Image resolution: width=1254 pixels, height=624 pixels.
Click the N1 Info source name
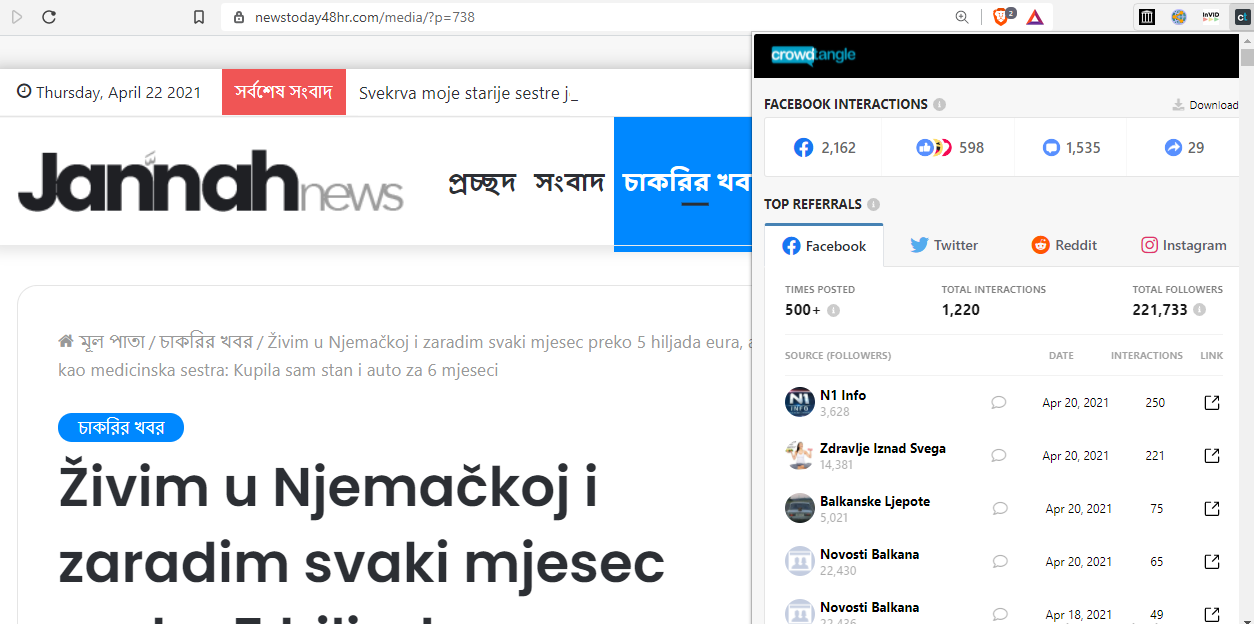(x=843, y=395)
